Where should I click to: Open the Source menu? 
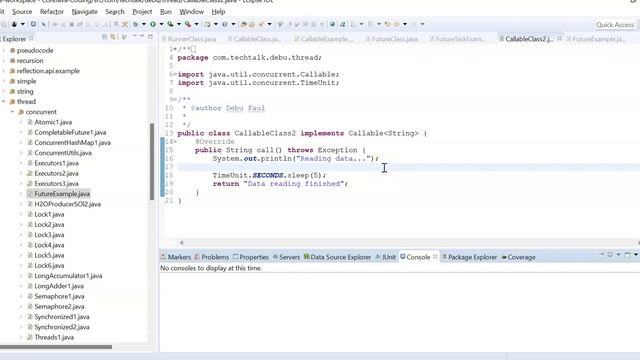point(22,12)
